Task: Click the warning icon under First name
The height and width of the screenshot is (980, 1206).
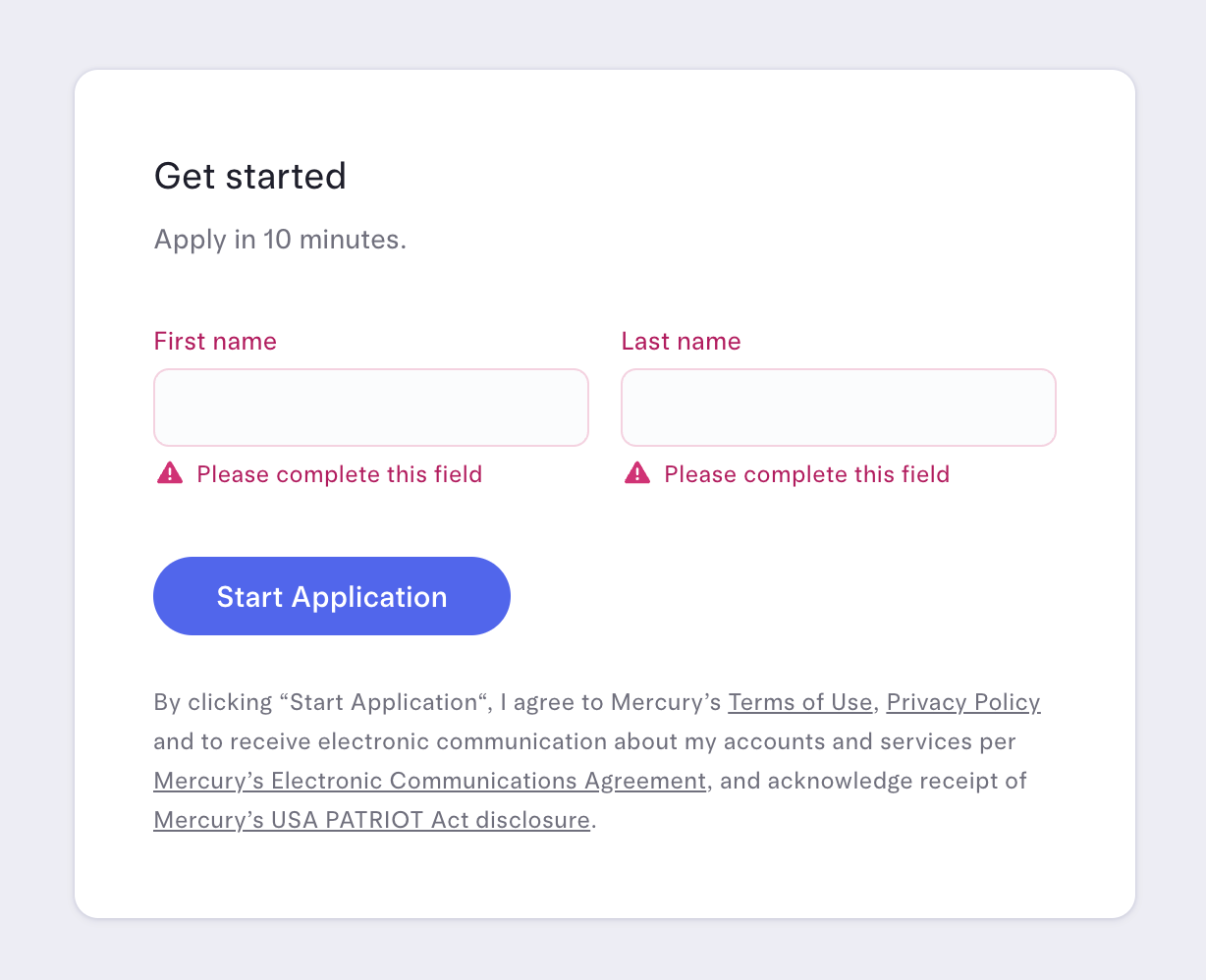Action: [170, 473]
